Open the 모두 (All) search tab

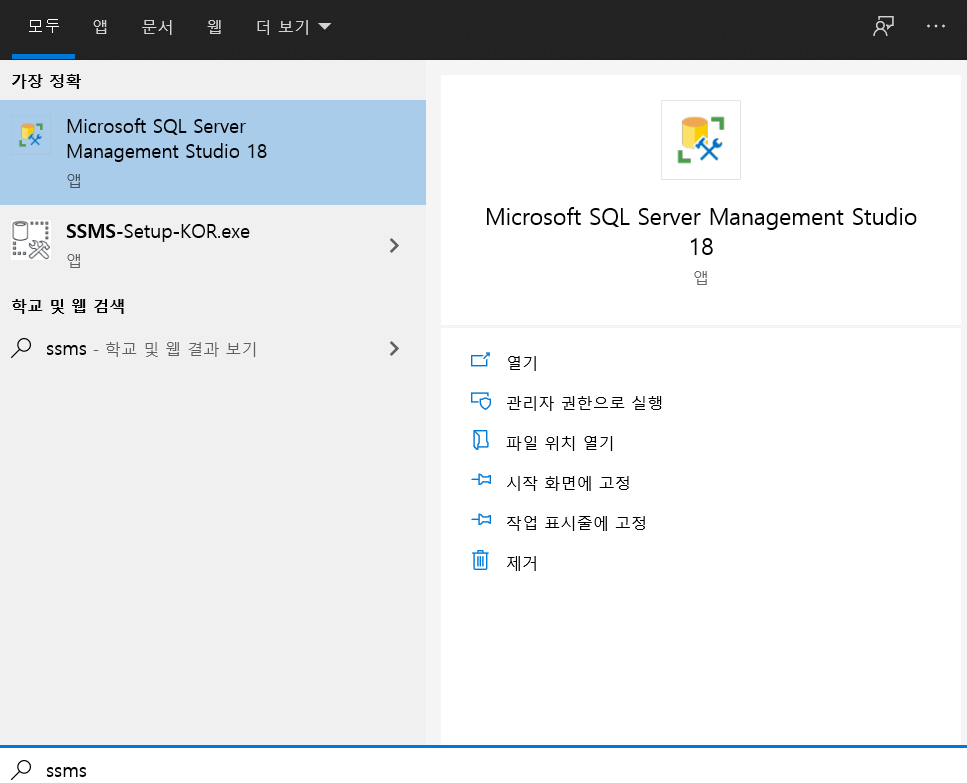click(44, 27)
